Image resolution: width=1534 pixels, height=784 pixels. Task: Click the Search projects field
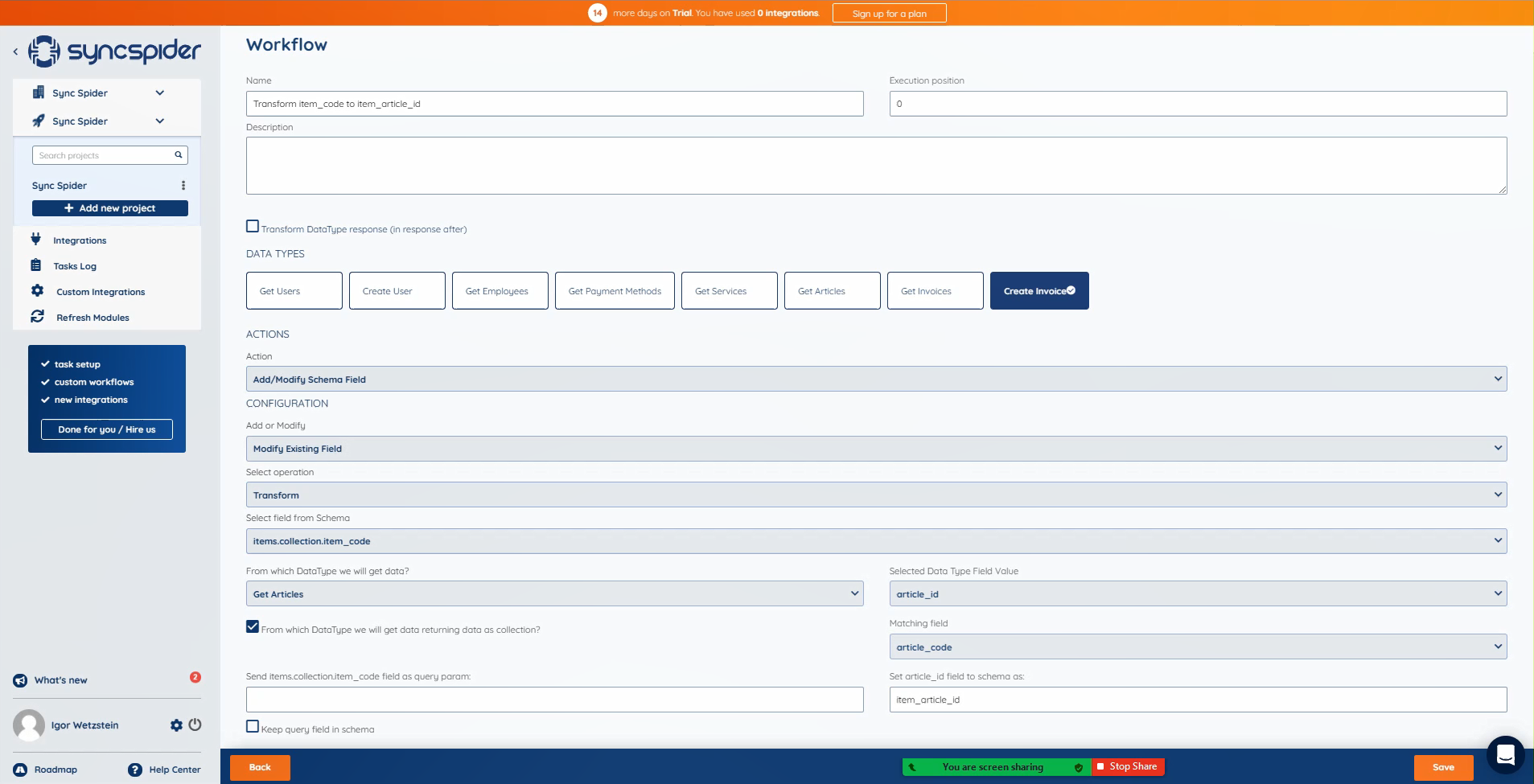point(110,155)
